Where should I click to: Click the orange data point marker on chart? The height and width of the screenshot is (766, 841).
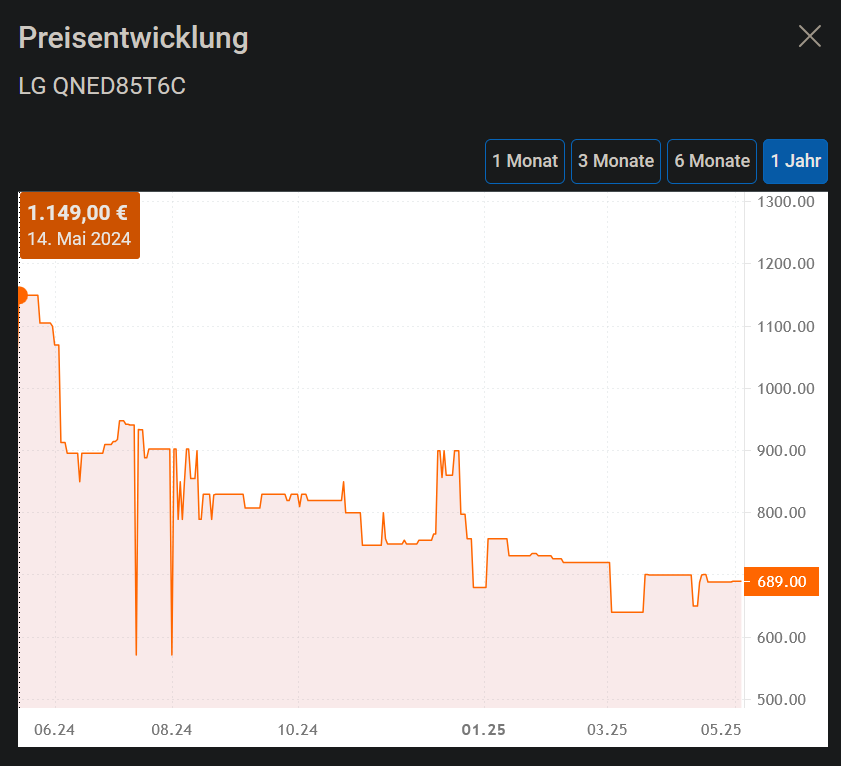(x=21, y=295)
